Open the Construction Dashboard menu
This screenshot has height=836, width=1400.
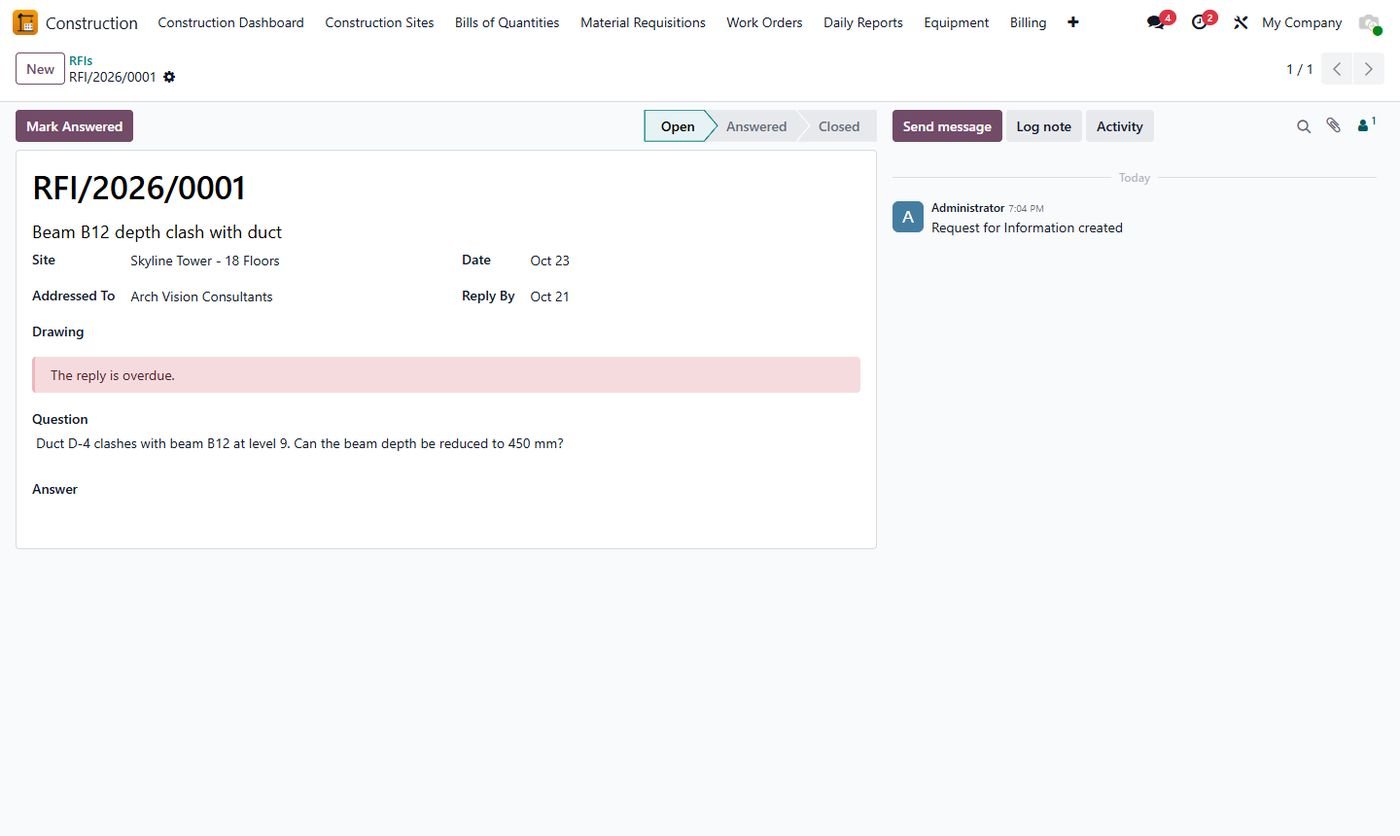point(231,22)
